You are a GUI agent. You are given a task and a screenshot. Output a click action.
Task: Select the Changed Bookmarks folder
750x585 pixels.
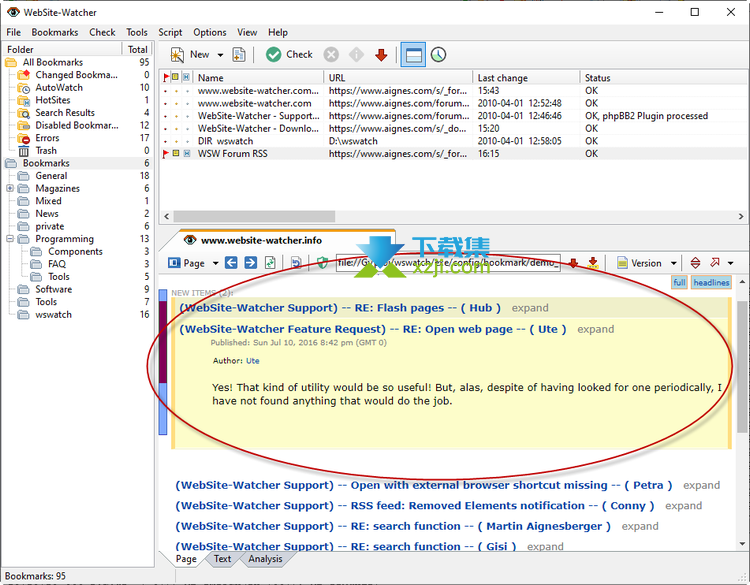(x=76, y=75)
